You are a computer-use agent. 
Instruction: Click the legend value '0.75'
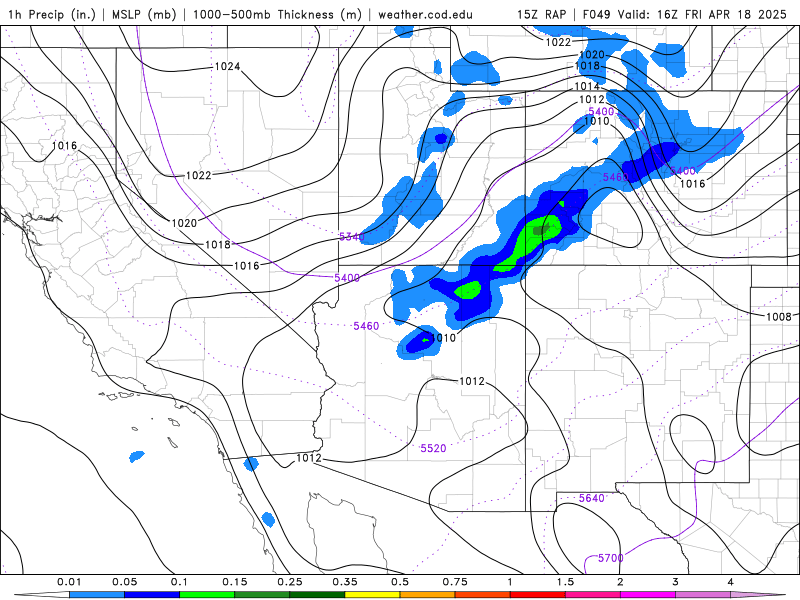tap(455, 582)
